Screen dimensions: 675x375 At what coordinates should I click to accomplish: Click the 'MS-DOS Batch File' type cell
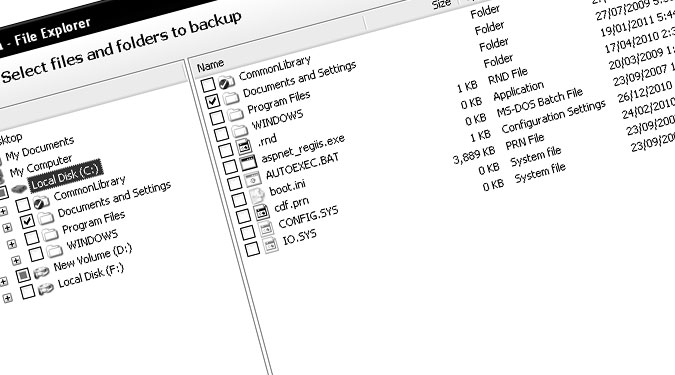(x=540, y=102)
